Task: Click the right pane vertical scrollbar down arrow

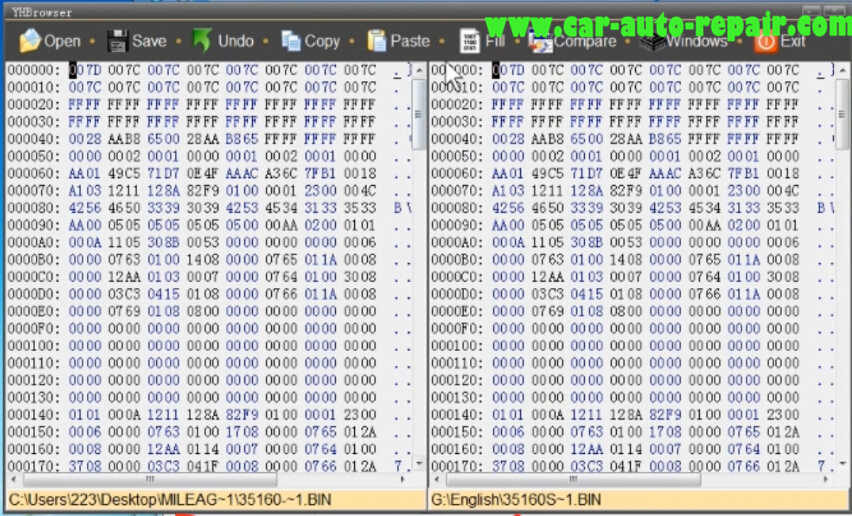Action: point(842,463)
